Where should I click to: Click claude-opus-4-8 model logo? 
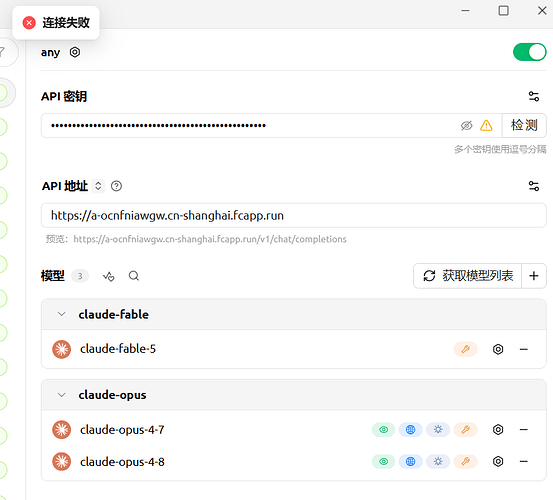click(x=62, y=461)
